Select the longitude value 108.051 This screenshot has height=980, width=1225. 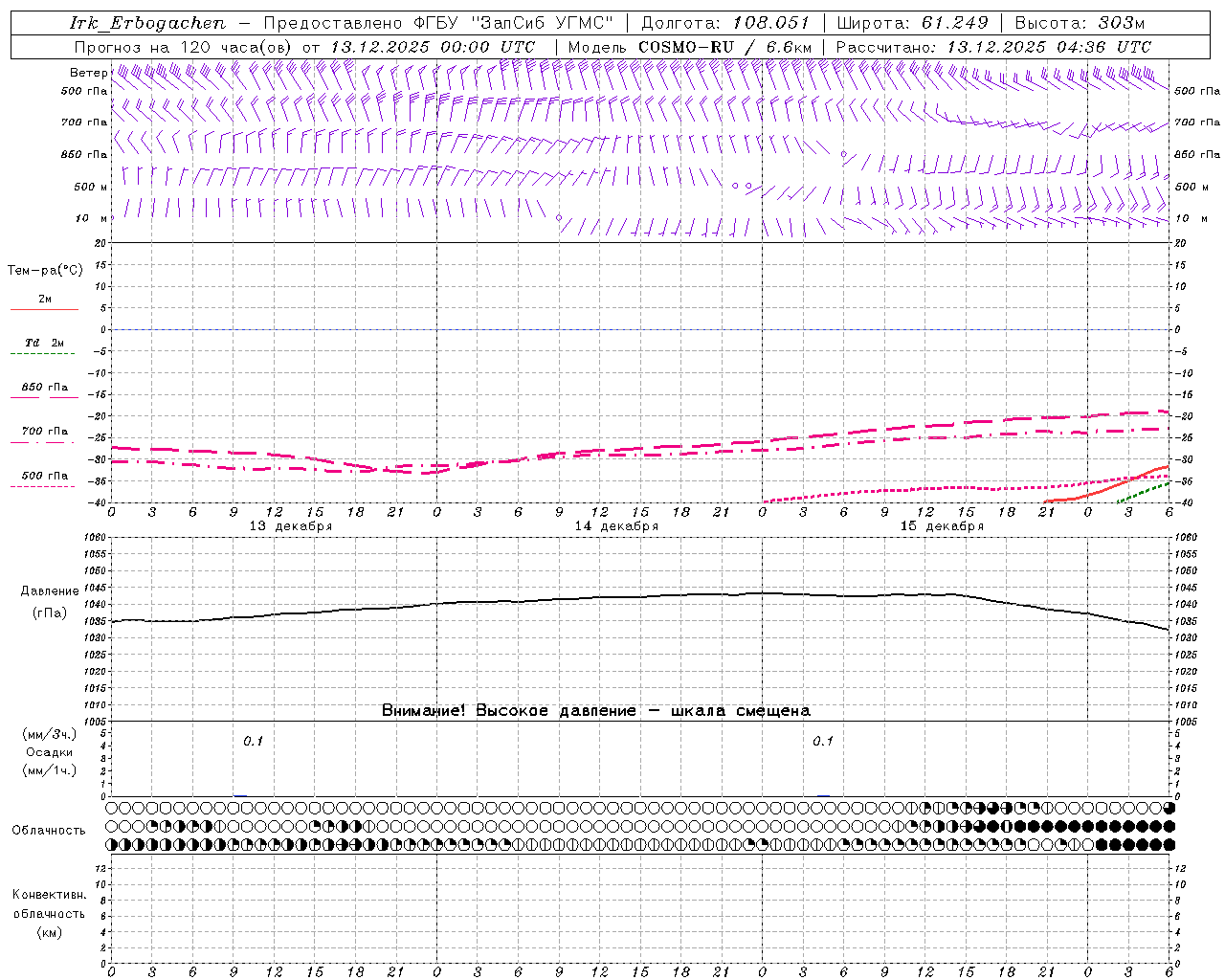(770, 23)
